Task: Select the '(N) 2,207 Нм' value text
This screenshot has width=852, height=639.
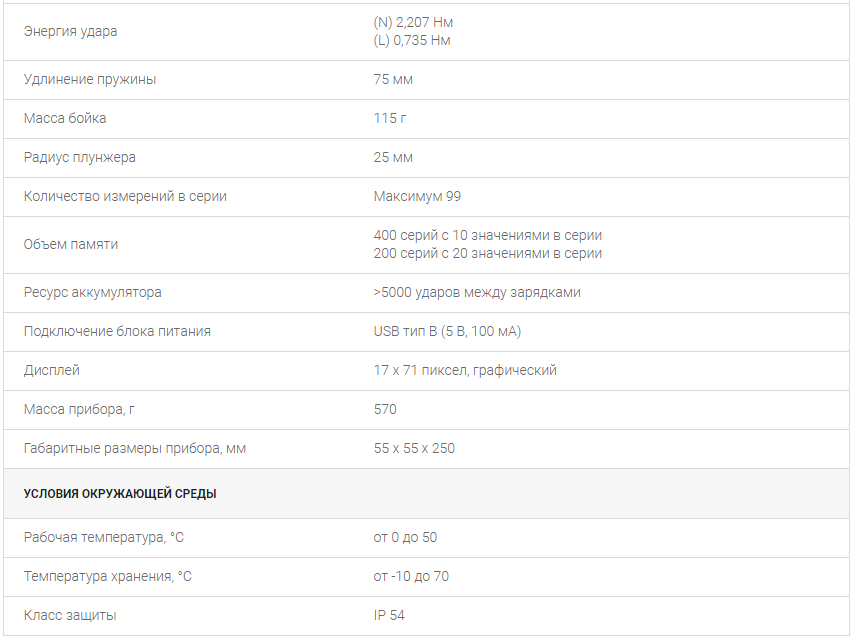Action: pyautogui.click(x=413, y=22)
